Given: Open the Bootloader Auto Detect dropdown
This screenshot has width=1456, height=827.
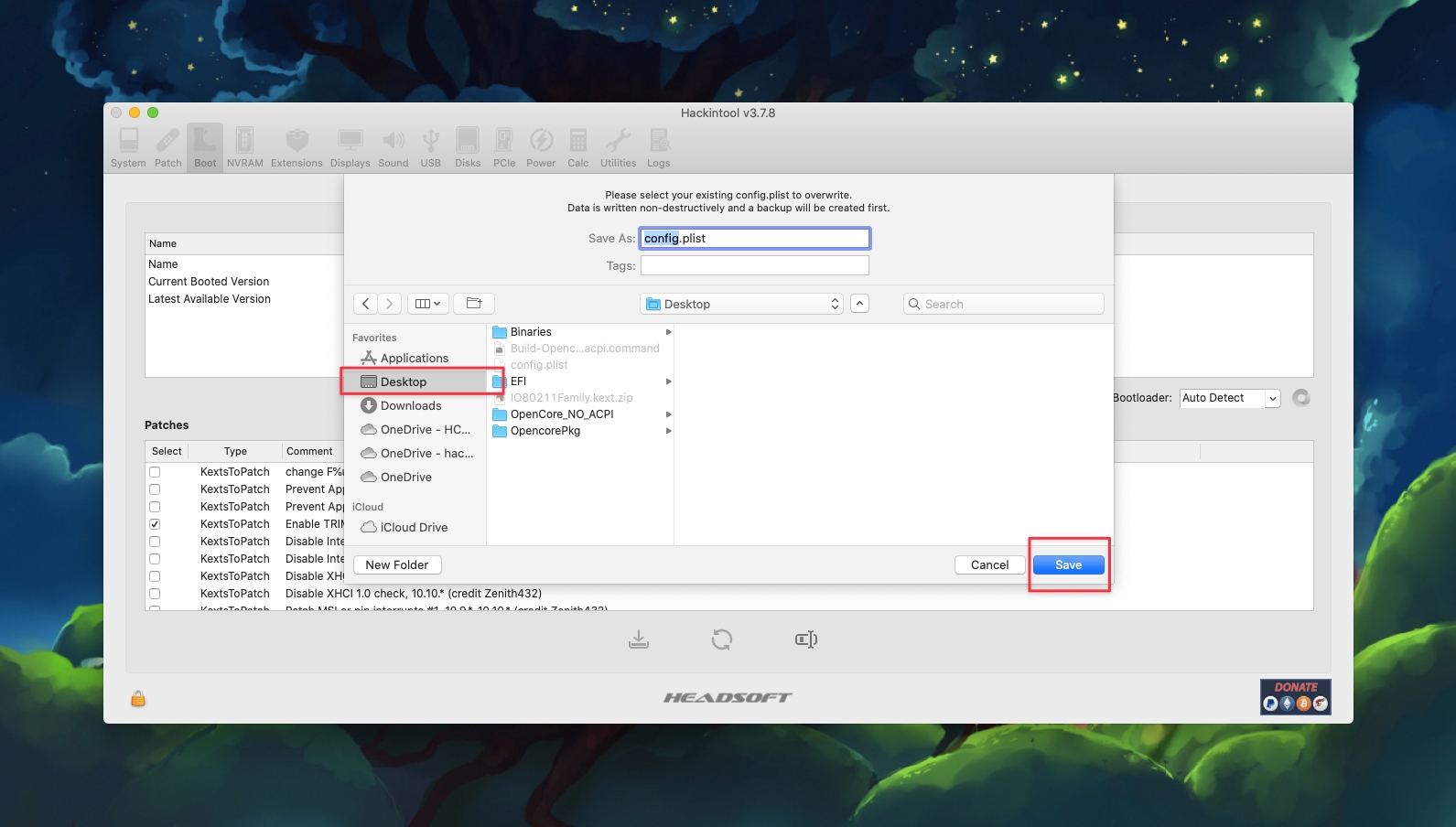Looking at the screenshot, I should tap(1229, 398).
